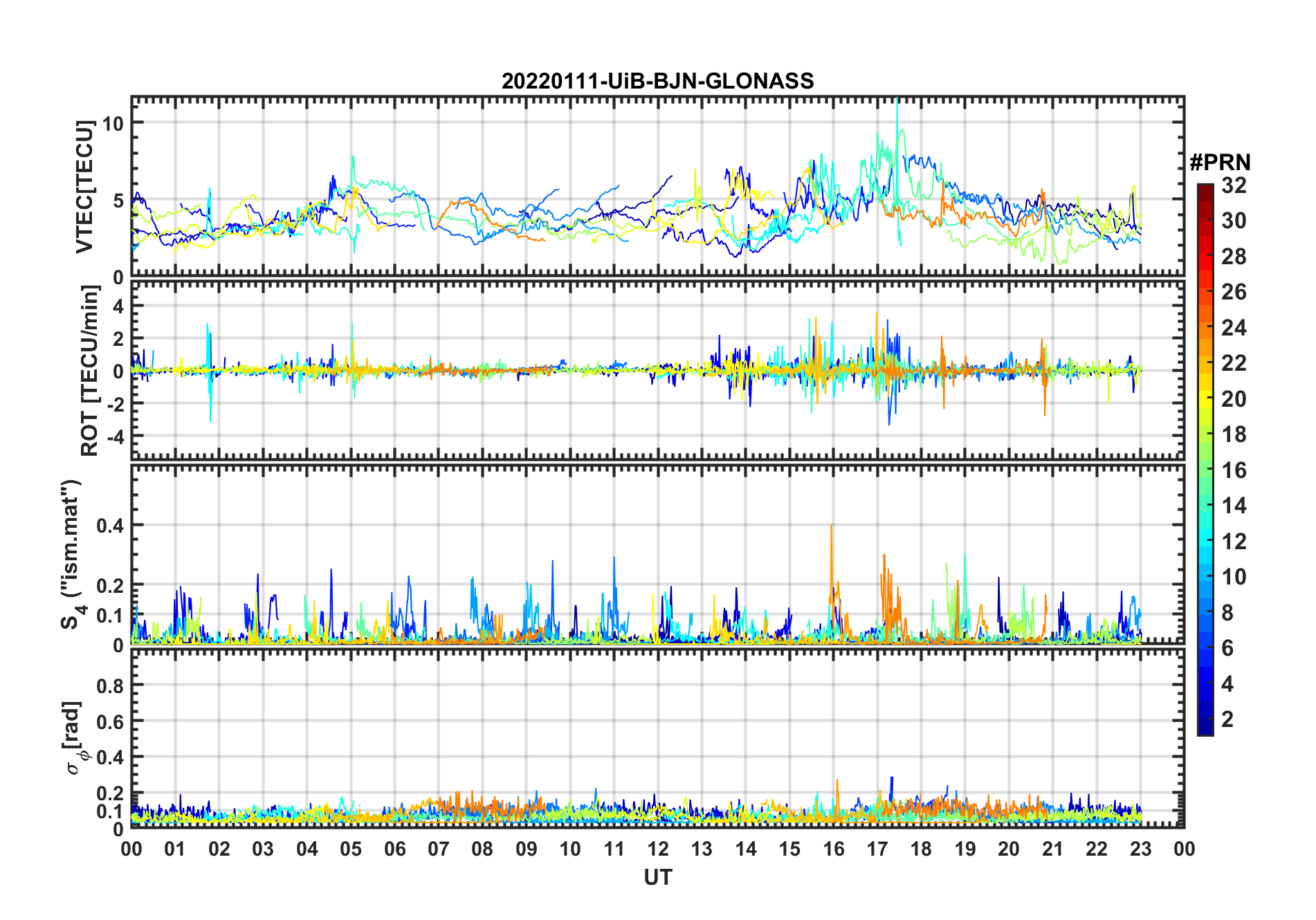
Task: Select the x-axis tick label 23
Action: [1140, 849]
